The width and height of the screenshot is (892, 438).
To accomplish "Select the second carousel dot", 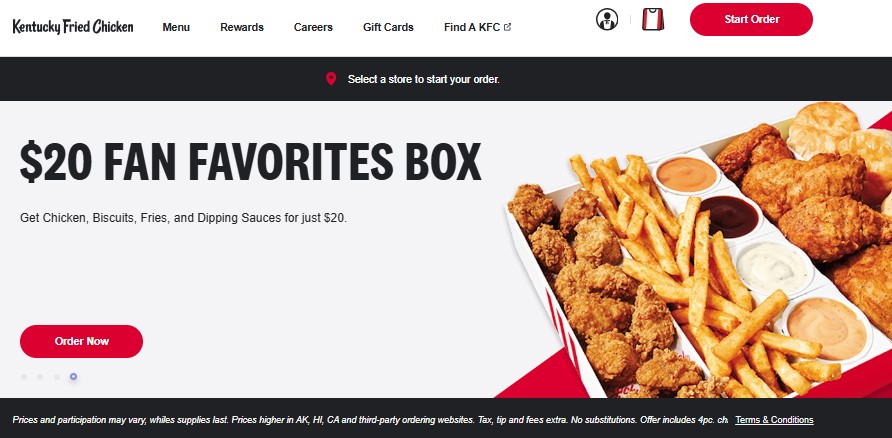I will coord(40,377).
